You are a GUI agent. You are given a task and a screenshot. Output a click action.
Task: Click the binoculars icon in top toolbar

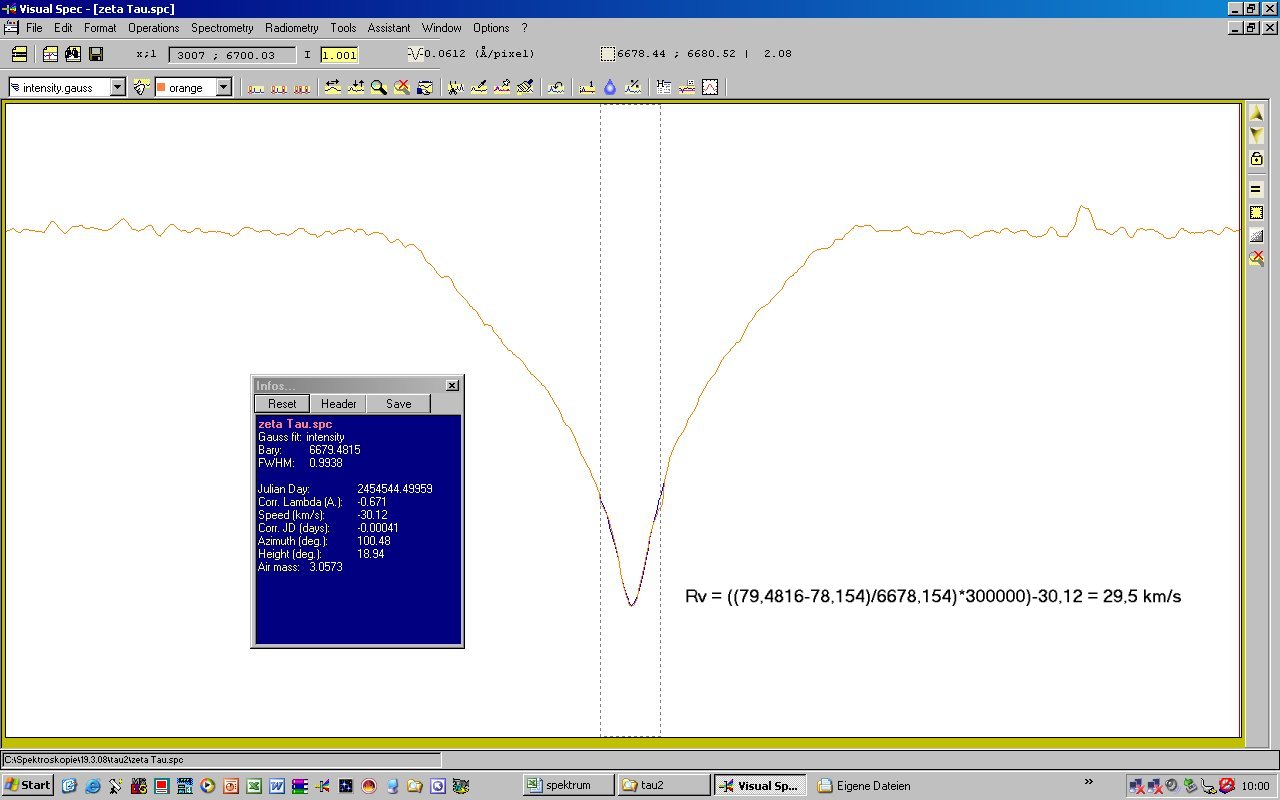tap(73, 54)
